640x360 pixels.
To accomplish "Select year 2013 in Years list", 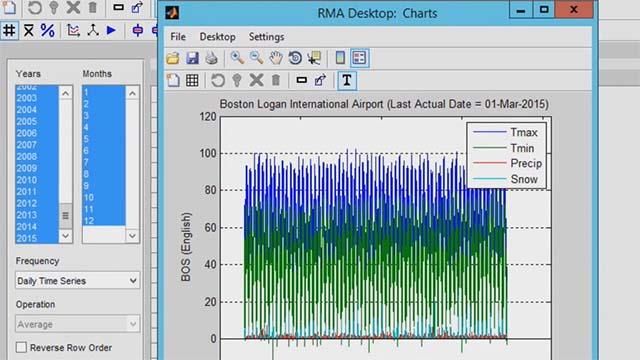I will click(x=37, y=215).
